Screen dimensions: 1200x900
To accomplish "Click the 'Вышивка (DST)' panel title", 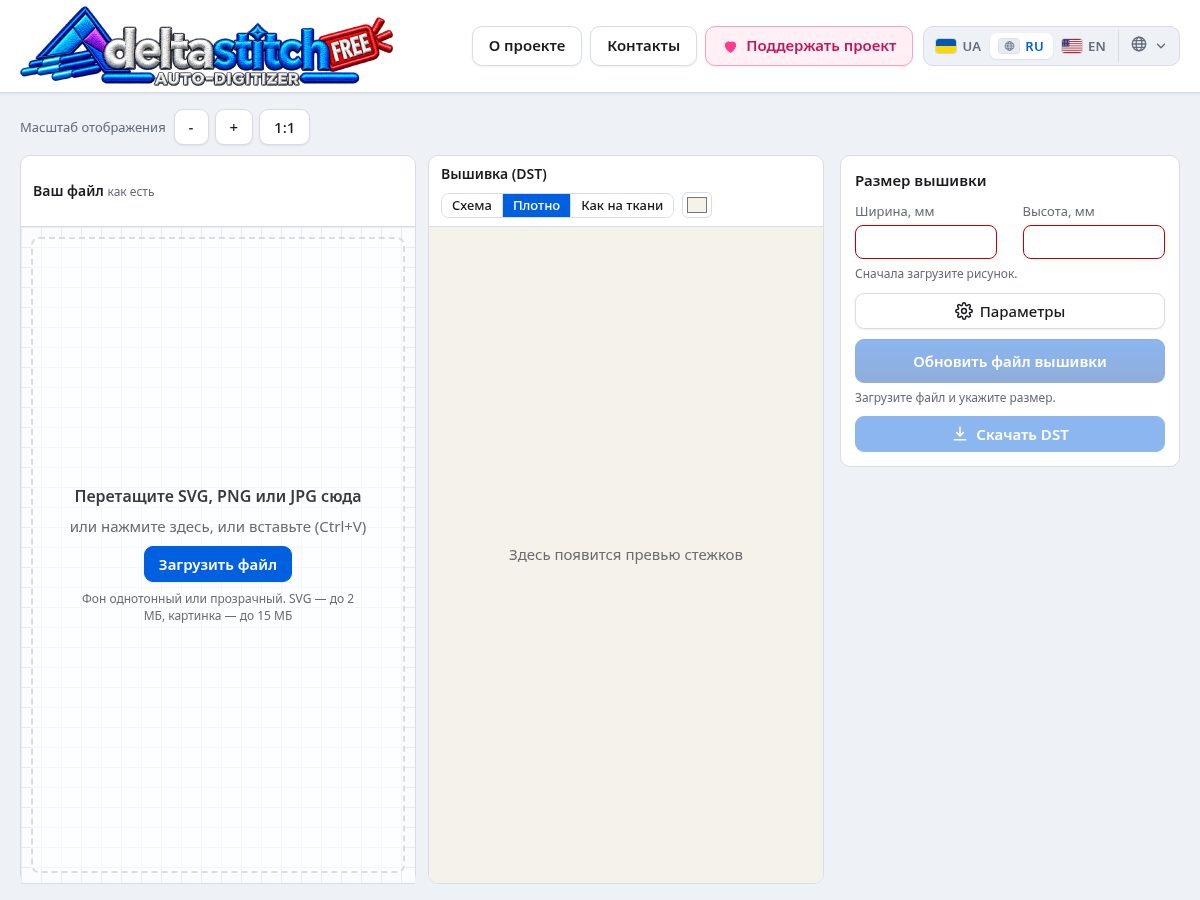I will tap(494, 174).
